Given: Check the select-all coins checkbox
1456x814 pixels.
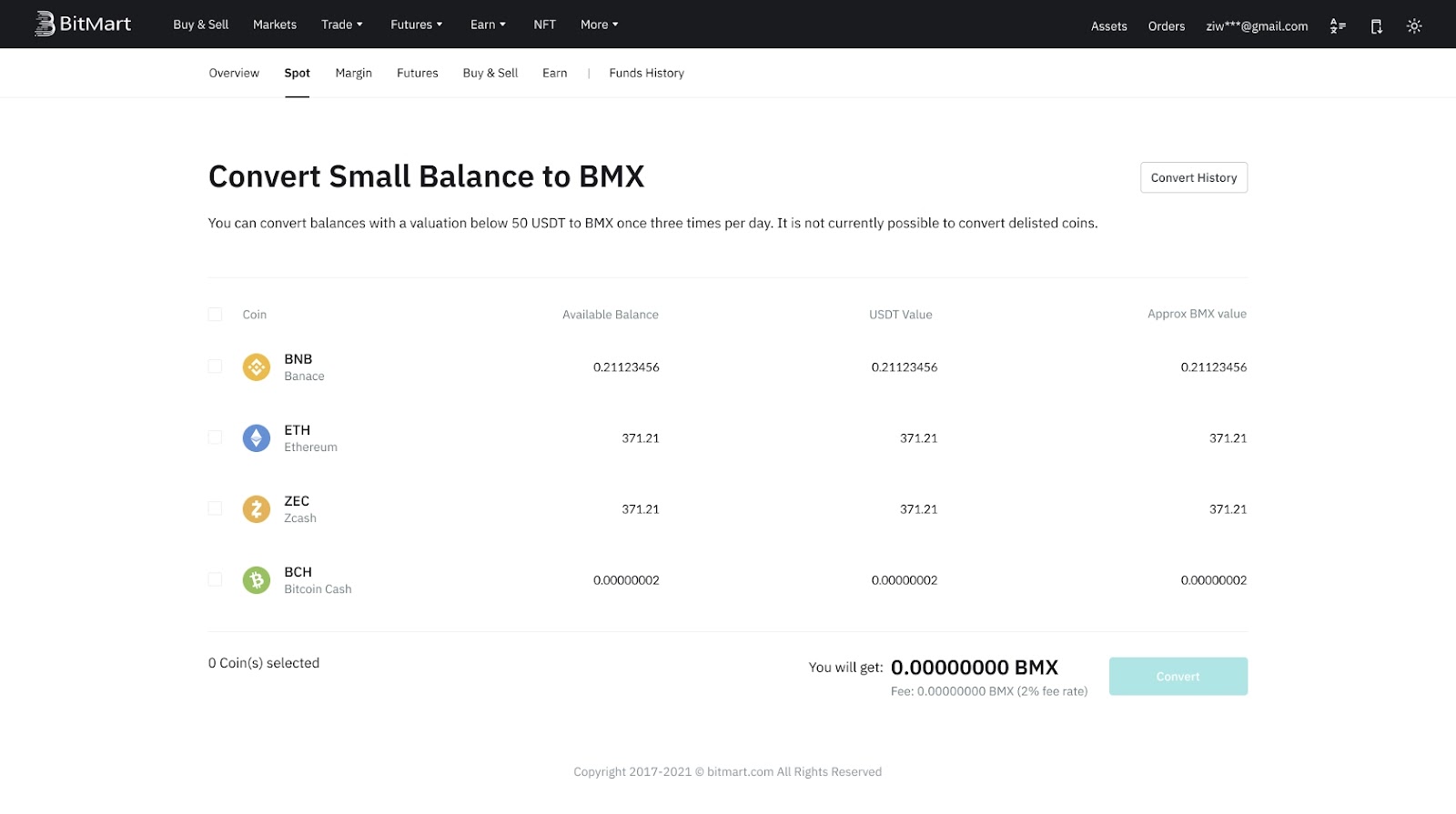Looking at the screenshot, I should tap(215, 315).
